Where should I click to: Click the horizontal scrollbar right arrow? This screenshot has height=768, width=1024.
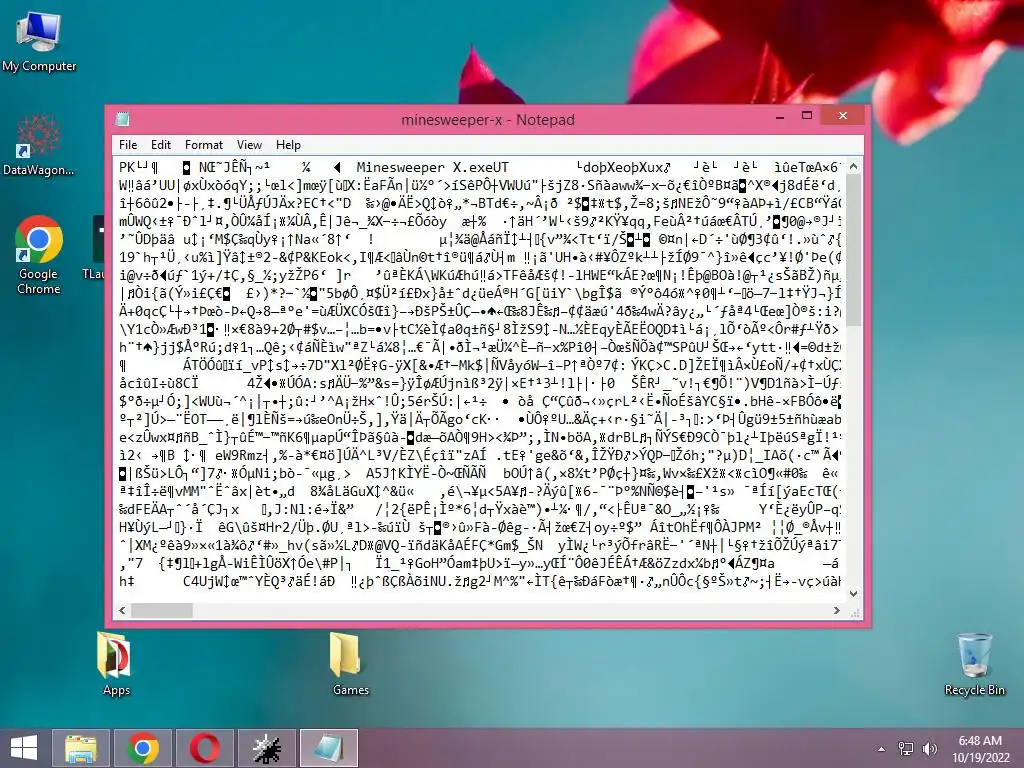tap(837, 610)
